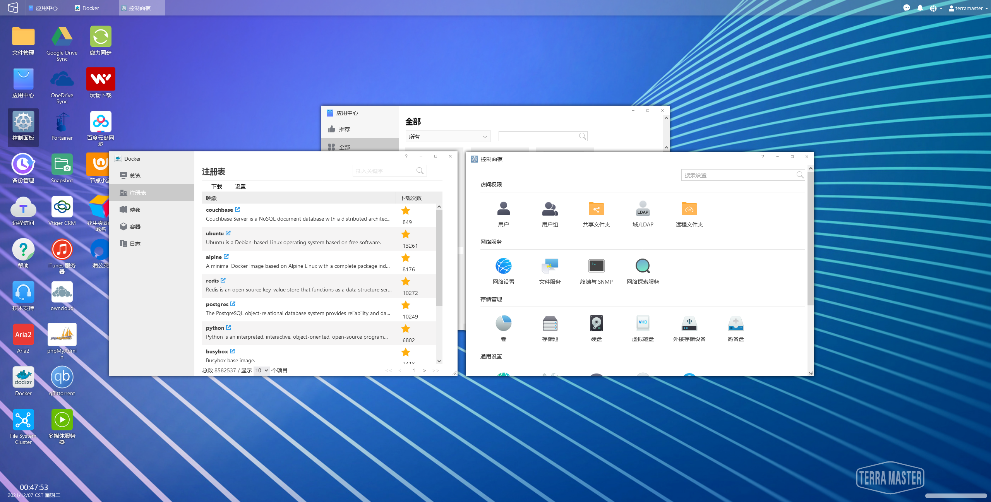Open Google Drive Sync desktop icon
The image size is (991, 502).
click(x=62, y=36)
